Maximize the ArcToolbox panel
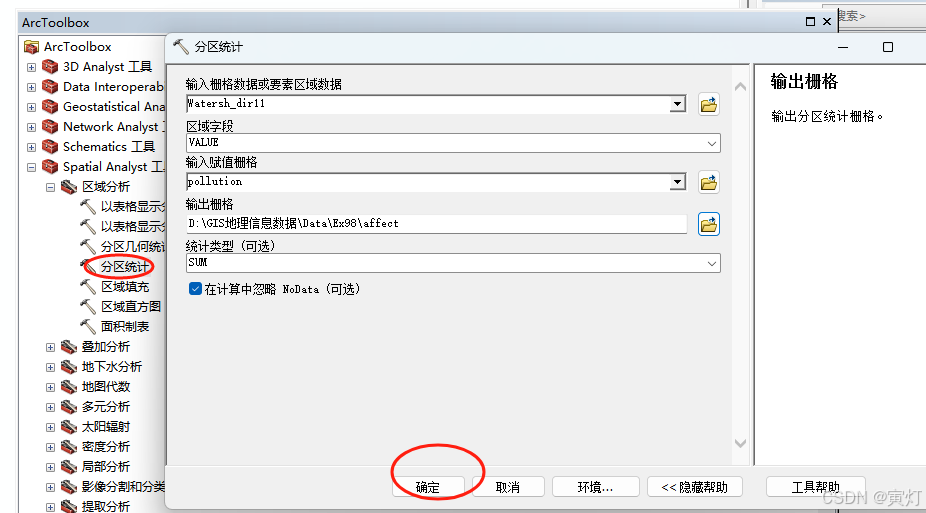Image resolution: width=926 pixels, height=513 pixels. (810, 22)
